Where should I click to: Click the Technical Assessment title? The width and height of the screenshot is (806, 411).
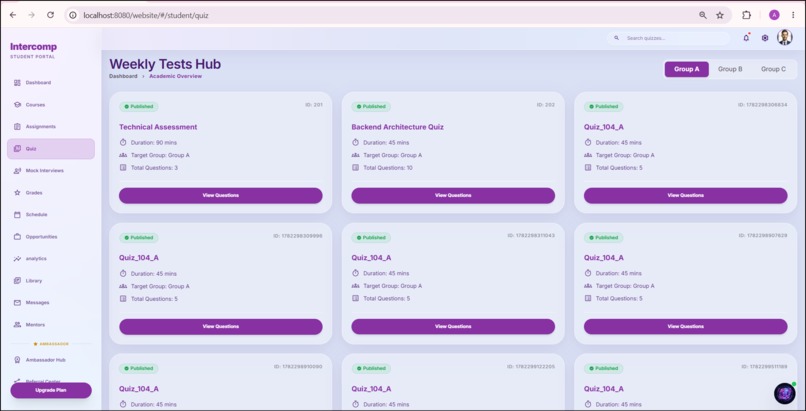click(x=158, y=127)
